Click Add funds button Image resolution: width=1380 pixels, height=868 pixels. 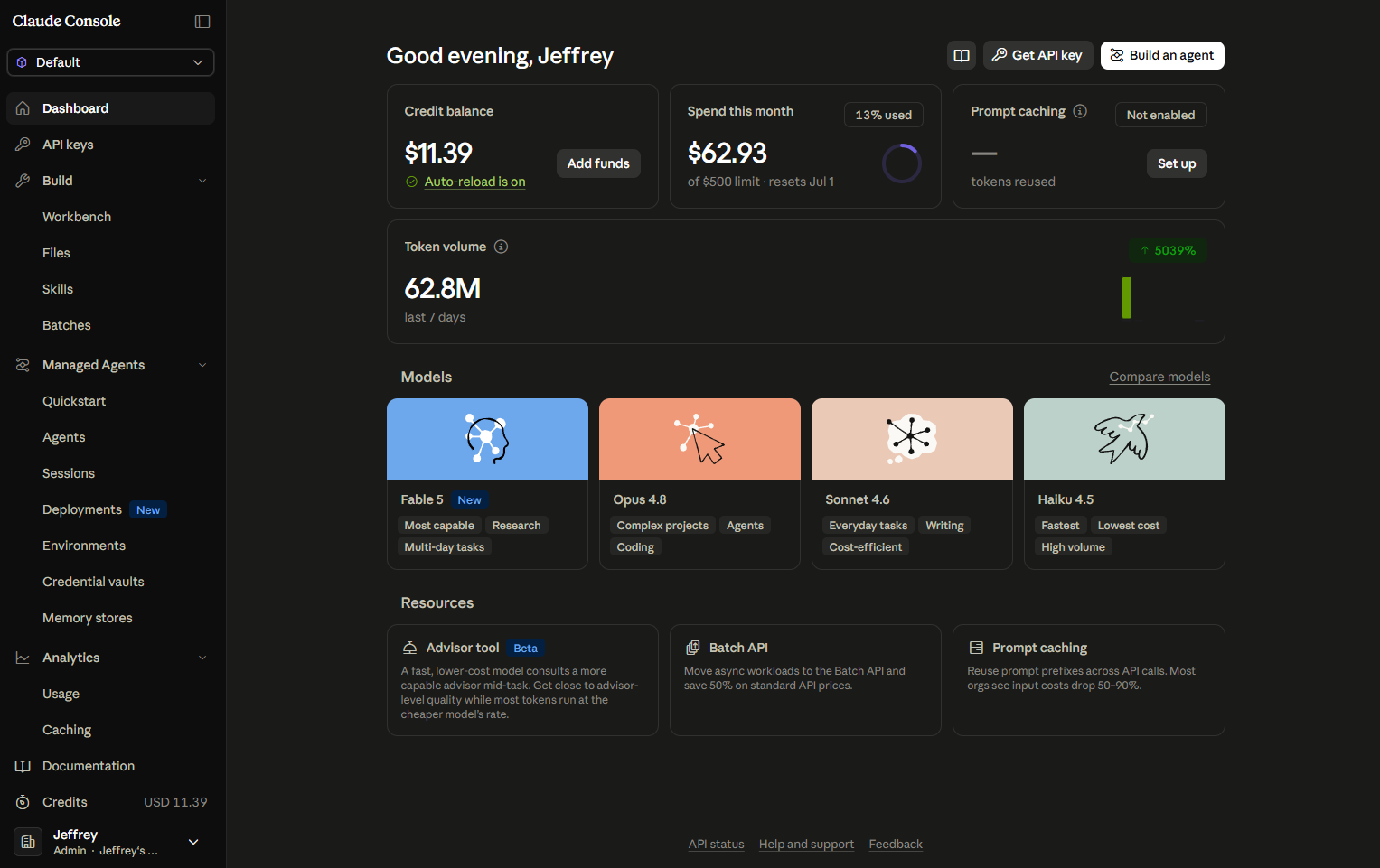coord(598,163)
